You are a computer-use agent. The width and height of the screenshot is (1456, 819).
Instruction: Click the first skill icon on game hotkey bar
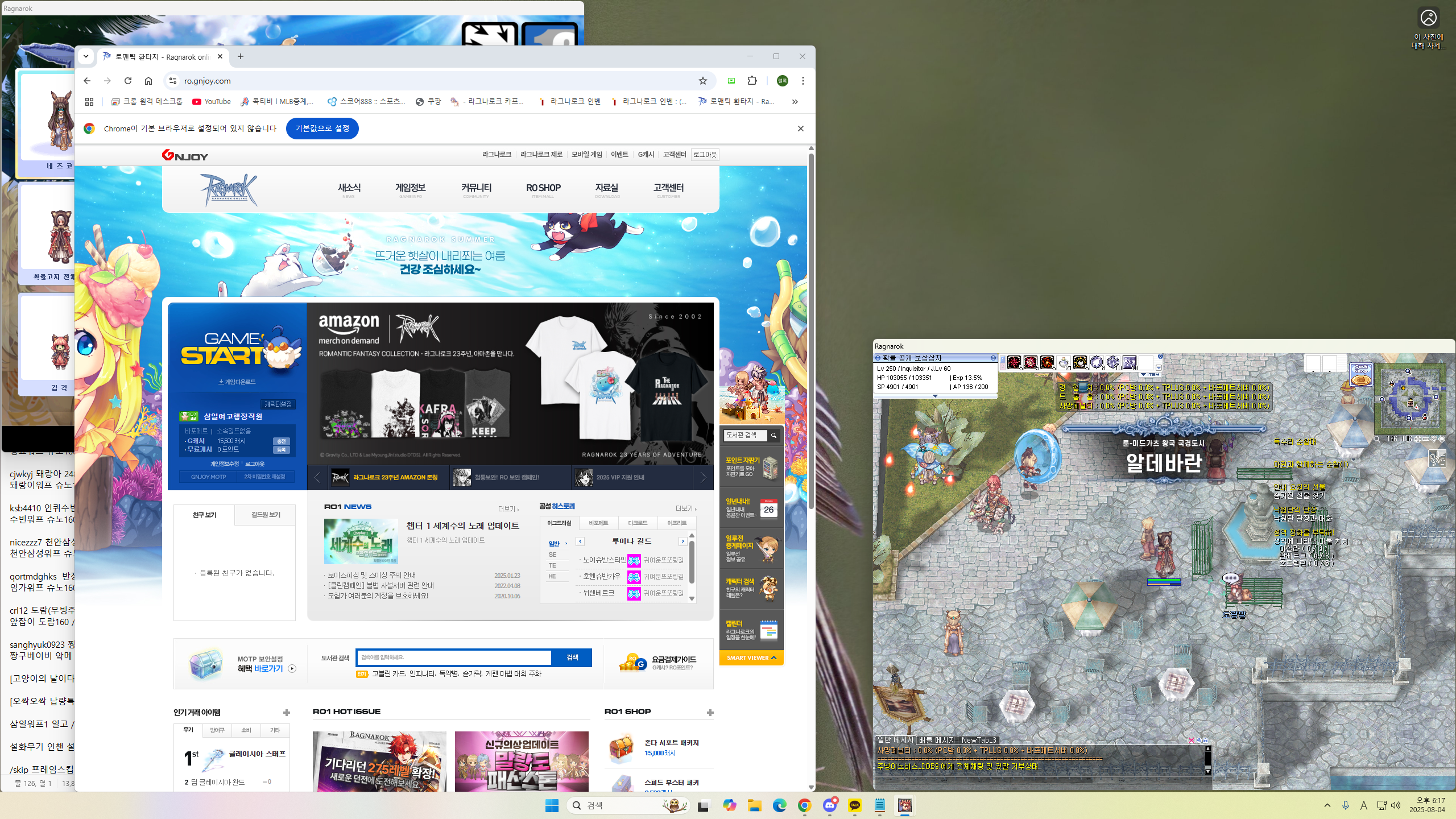pyautogui.click(x=1014, y=362)
